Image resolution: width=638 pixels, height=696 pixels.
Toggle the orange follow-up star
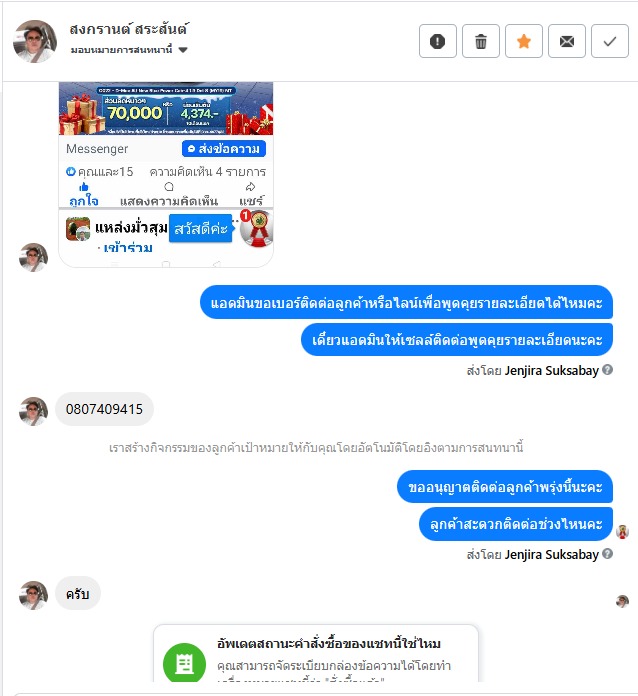pos(523,41)
